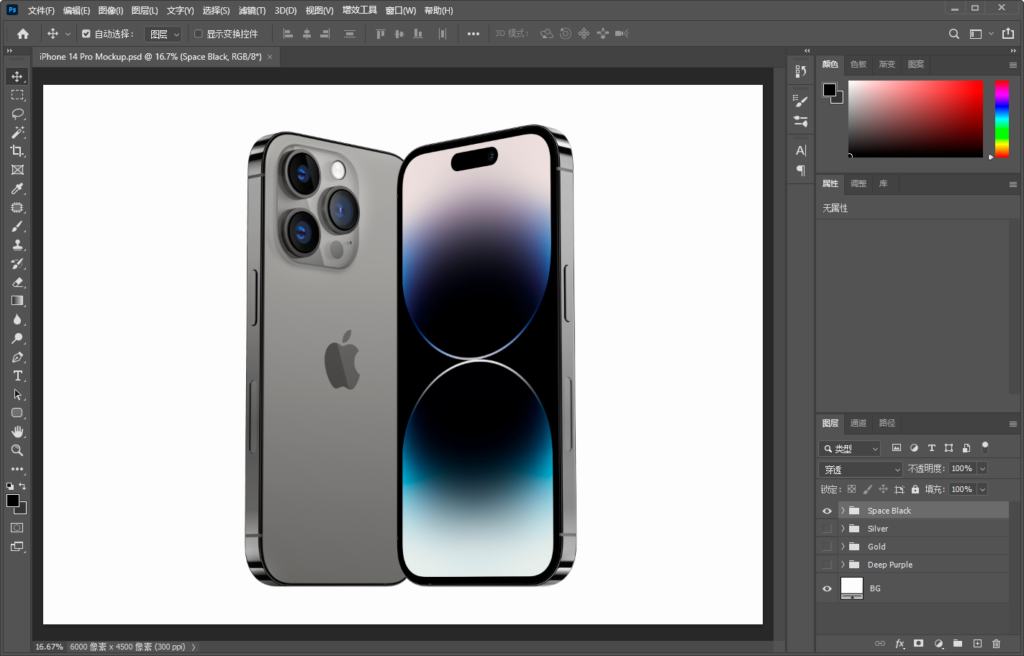
Task: Open the Image menu
Action: [x=110, y=10]
